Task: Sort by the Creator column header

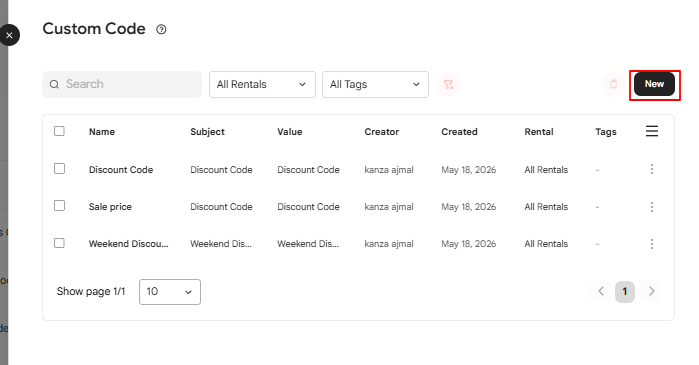Action: pos(382,132)
